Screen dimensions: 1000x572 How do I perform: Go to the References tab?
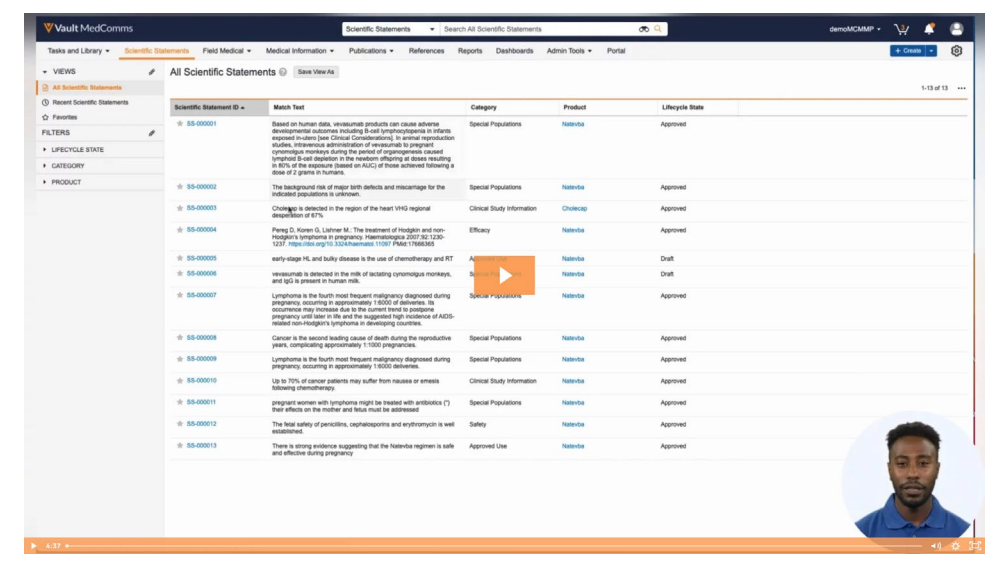[426, 51]
